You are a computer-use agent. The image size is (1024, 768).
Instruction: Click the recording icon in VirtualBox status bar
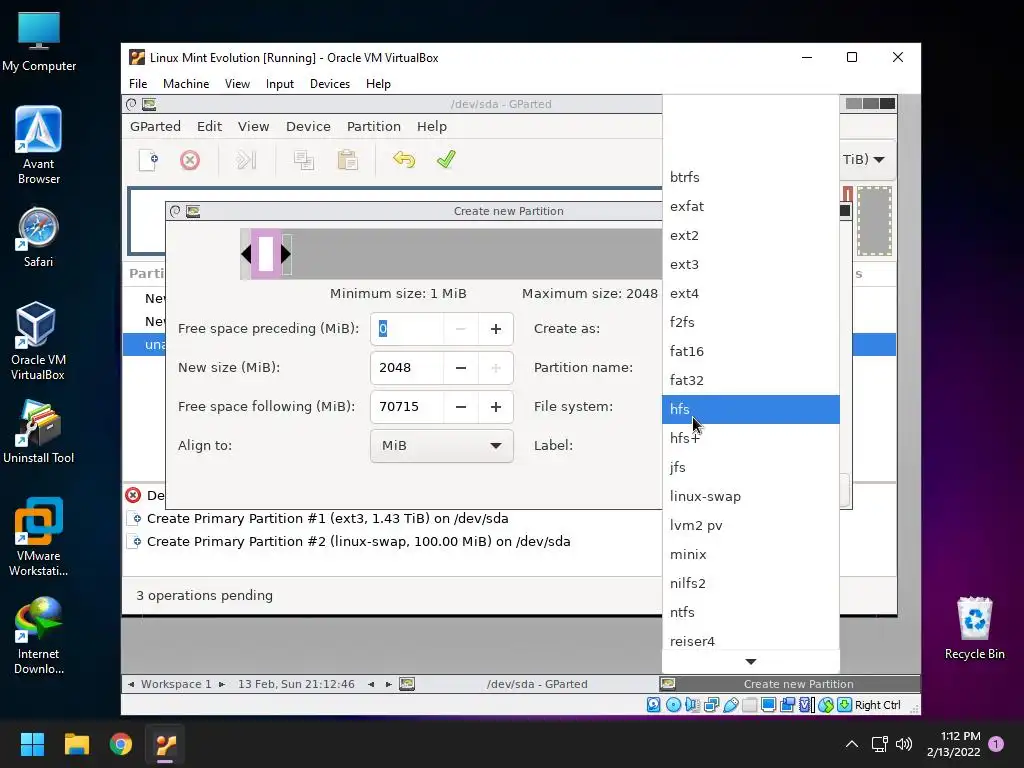click(788, 705)
